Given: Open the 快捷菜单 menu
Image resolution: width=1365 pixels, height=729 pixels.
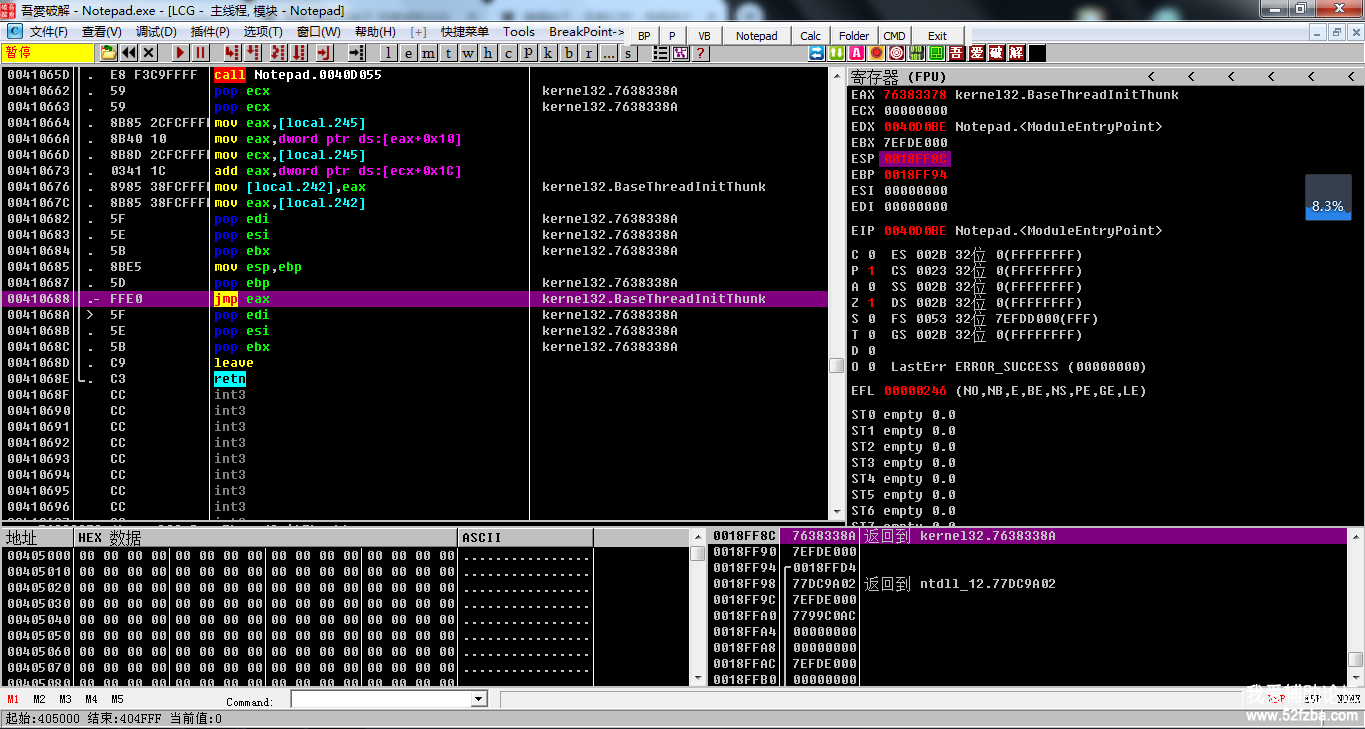Looking at the screenshot, I should (x=465, y=32).
